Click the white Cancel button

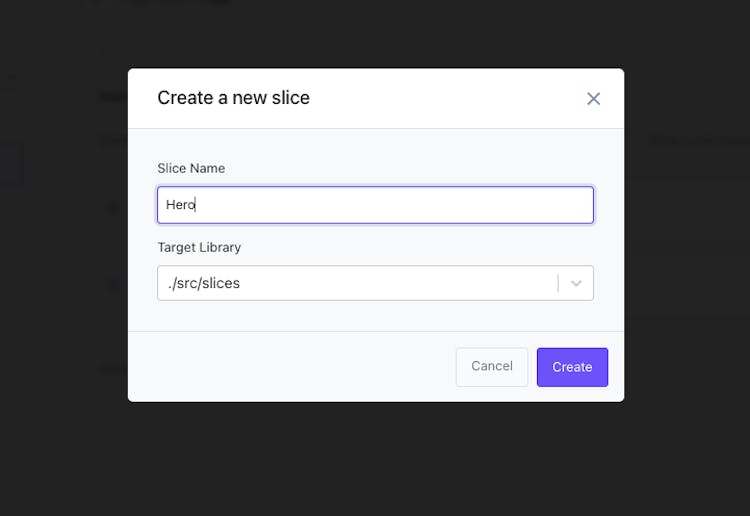coord(492,367)
